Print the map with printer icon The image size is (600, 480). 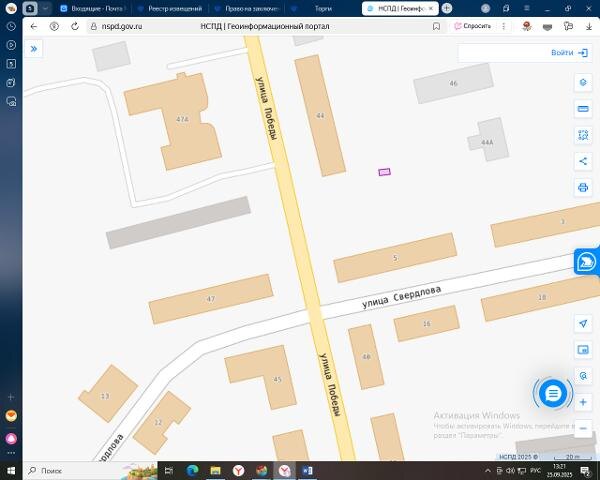583,188
